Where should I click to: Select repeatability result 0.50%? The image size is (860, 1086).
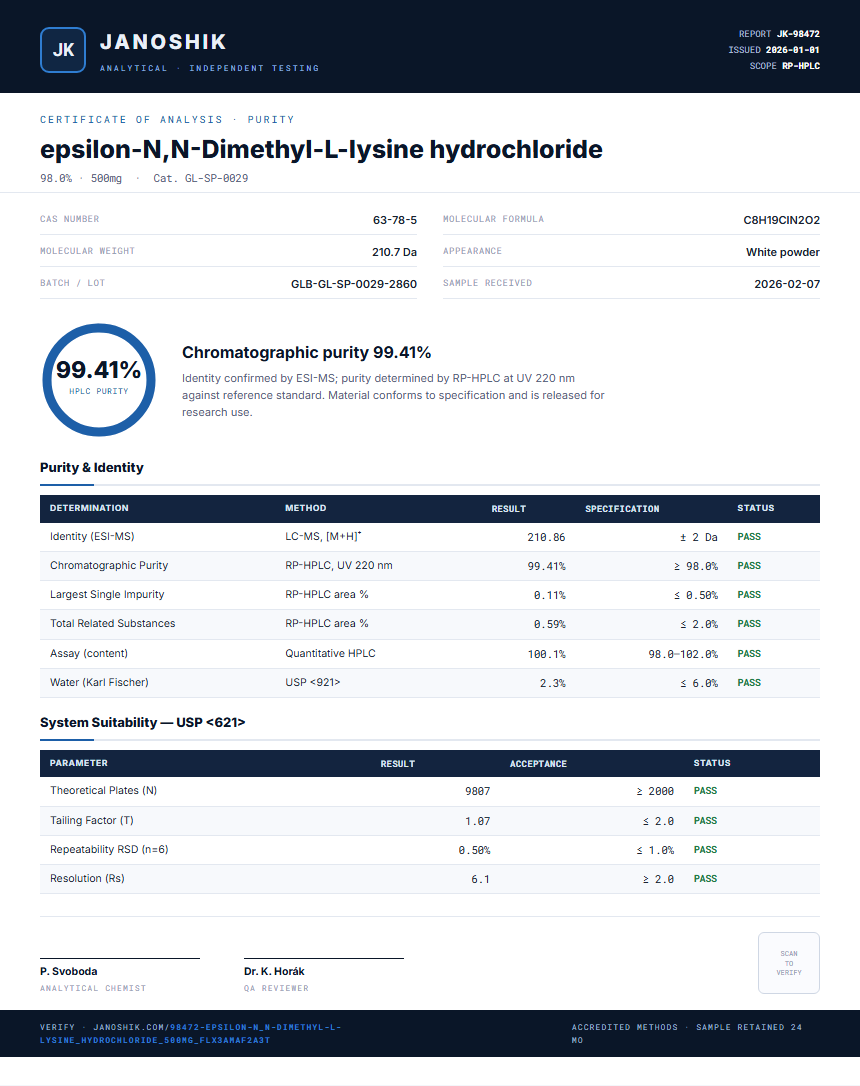click(474, 851)
